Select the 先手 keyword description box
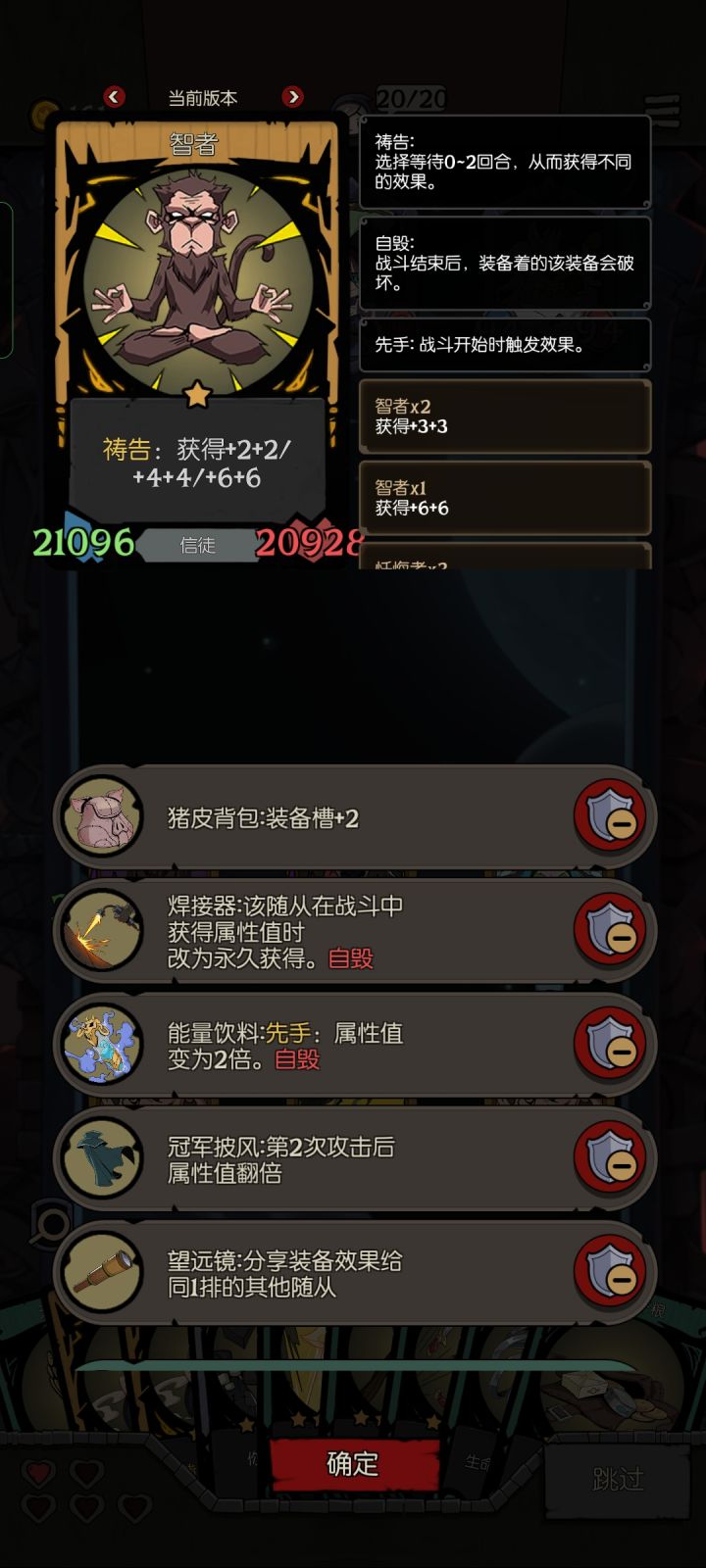Screen dimensions: 706x1568 (505, 345)
